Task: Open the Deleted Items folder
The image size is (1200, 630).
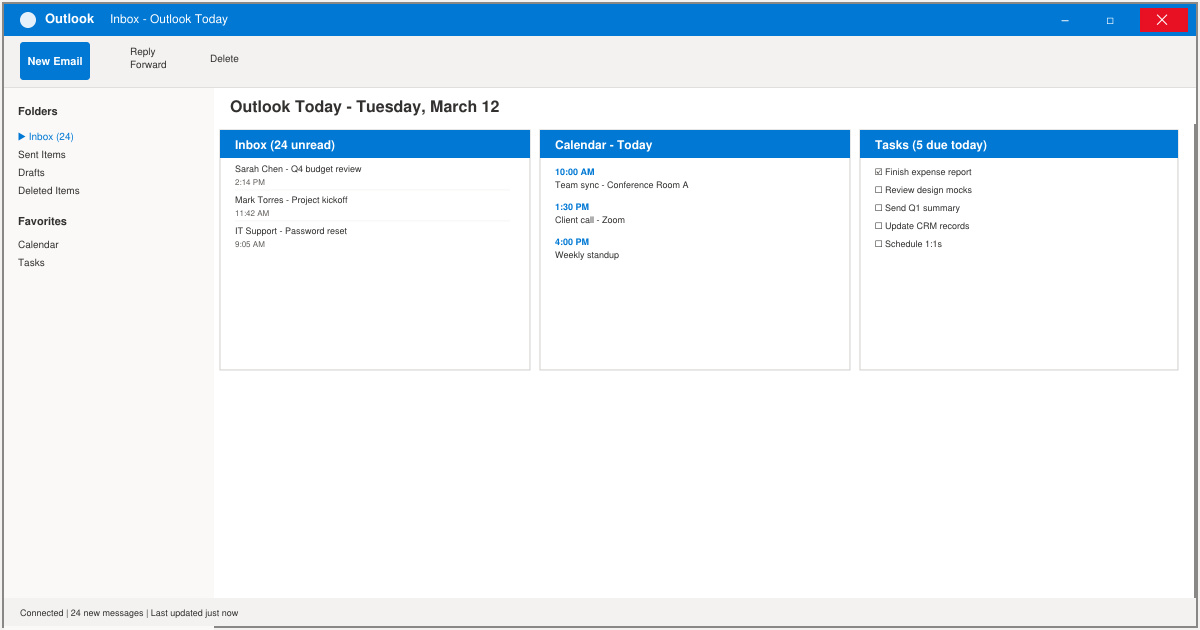Action: click(49, 191)
